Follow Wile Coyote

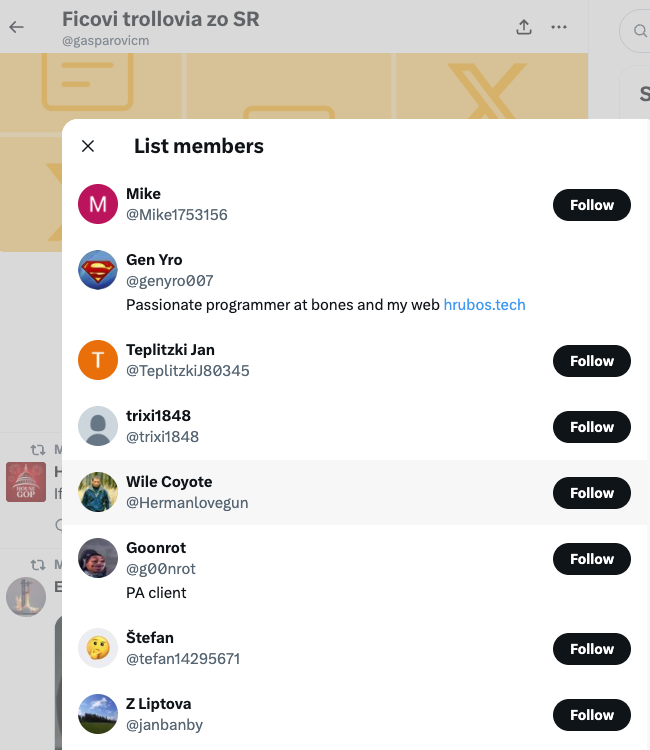(x=592, y=493)
